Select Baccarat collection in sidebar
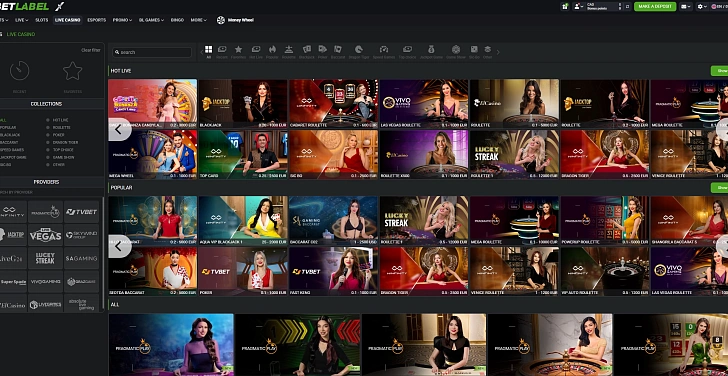 coord(9,142)
